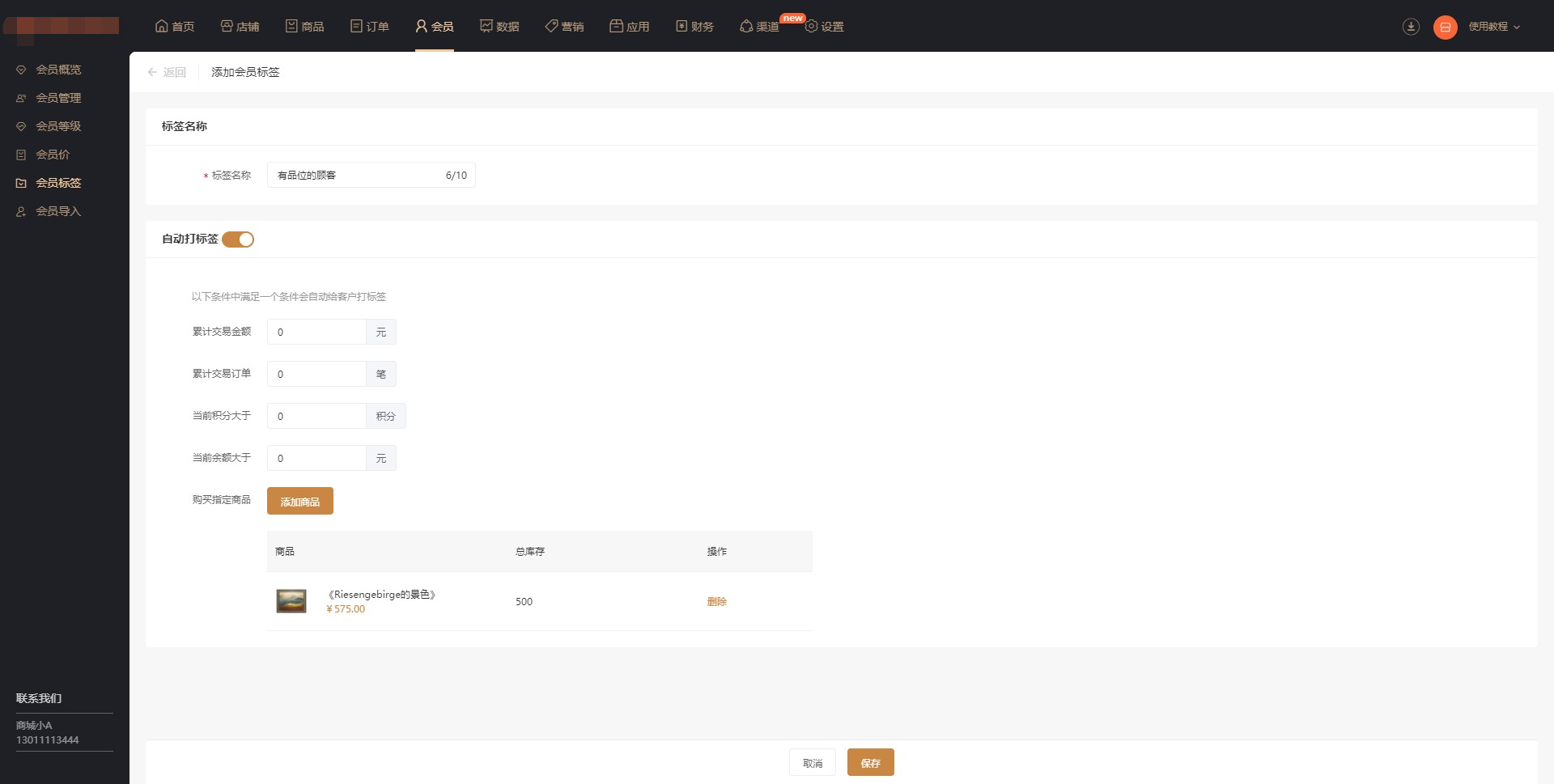Click the 会员概览 sidebar icon
Image resolution: width=1554 pixels, height=784 pixels.
[x=21, y=70]
